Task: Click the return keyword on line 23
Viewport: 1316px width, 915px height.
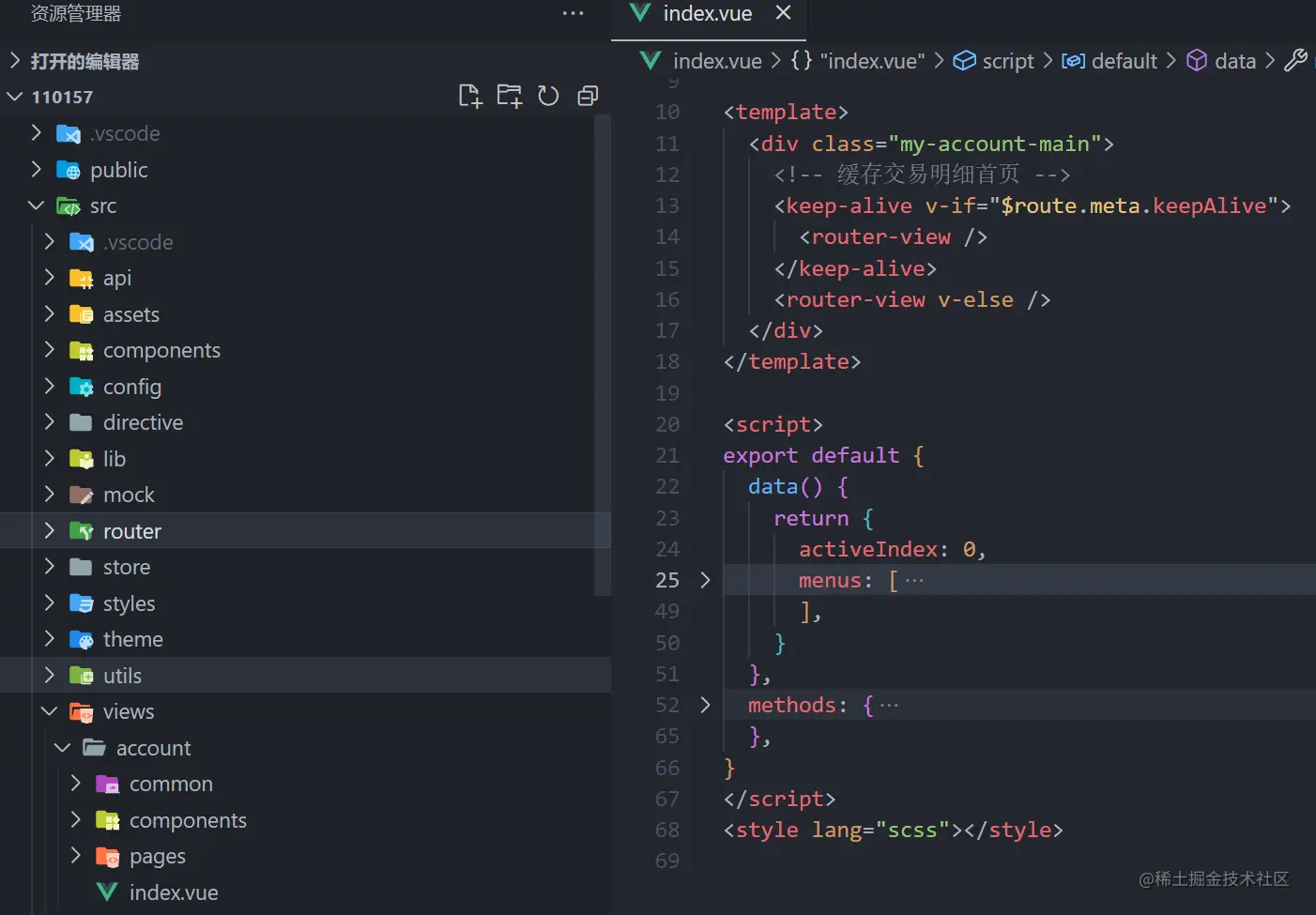Action: point(811,518)
